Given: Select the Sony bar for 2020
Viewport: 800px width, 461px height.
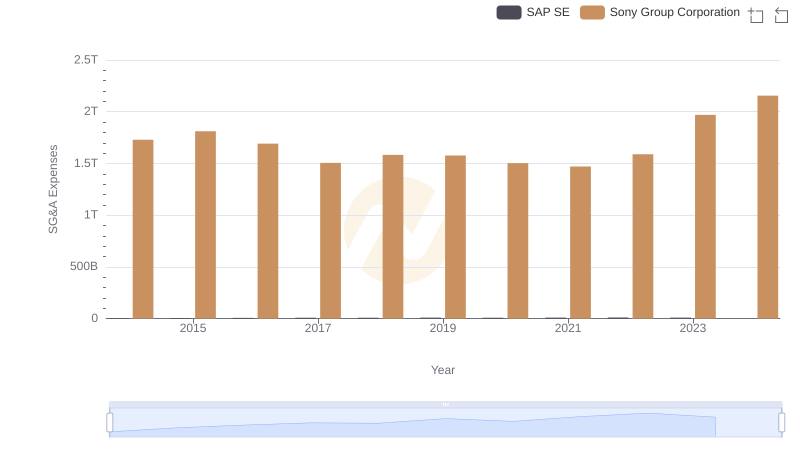Looking at the screenshot, I should (518, 241).
